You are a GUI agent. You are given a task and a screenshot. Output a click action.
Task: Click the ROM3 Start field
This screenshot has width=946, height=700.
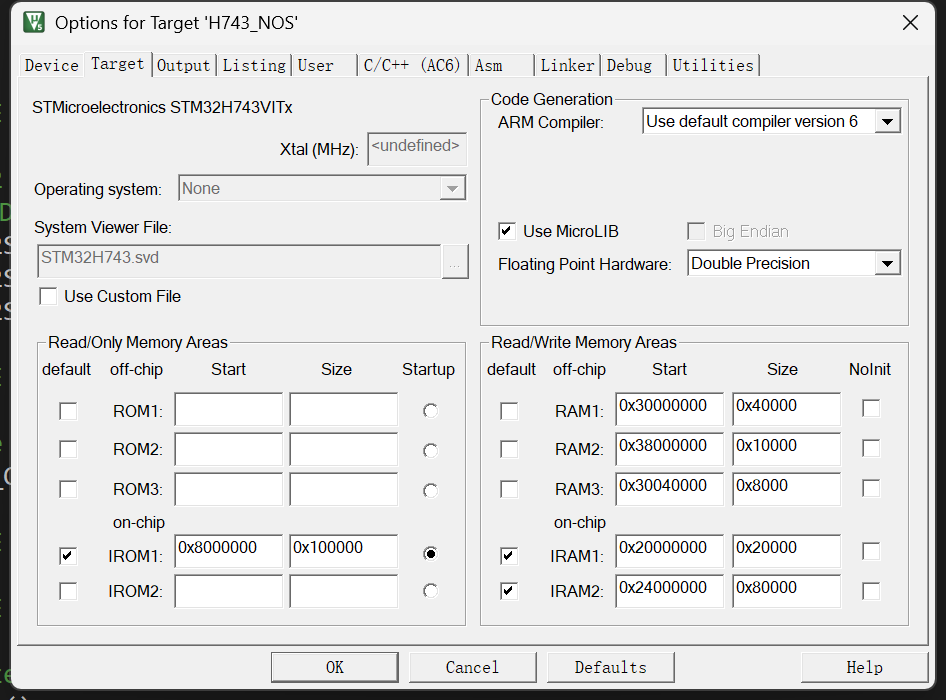click(x=229, y=489)
